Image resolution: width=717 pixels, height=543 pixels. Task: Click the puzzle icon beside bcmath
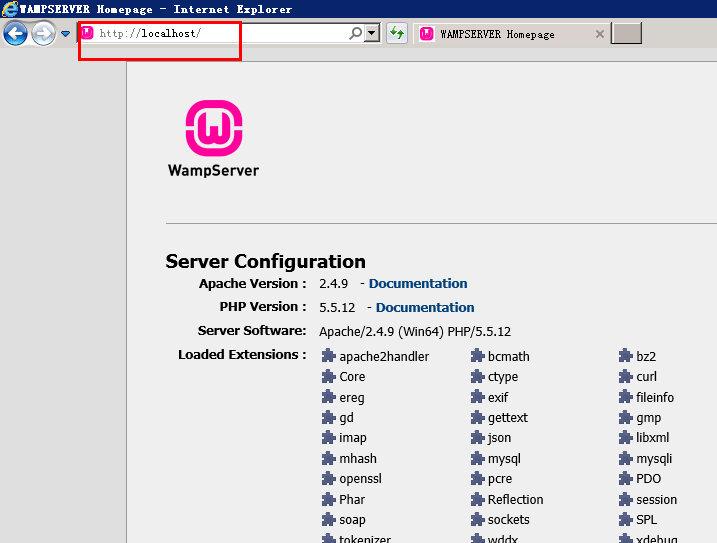(478, 356)
